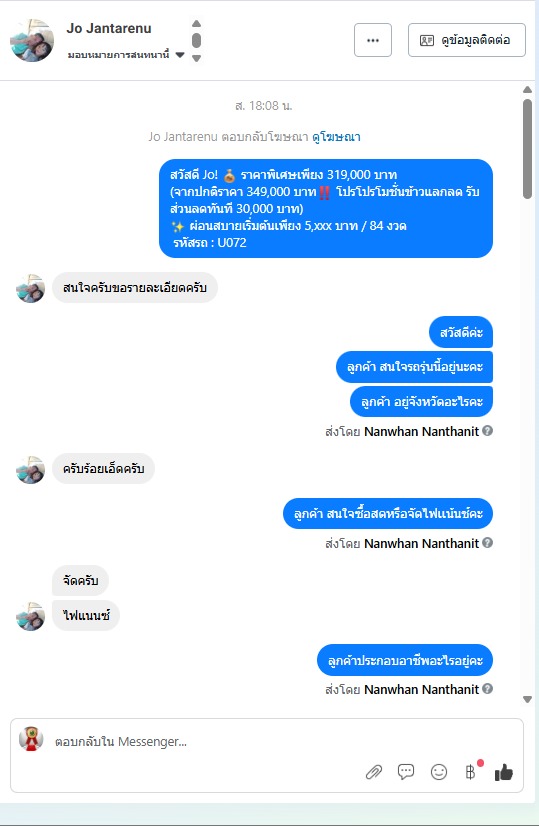
Task: Click the ดูข้อมูลติดต่อ button
Action: pos(467,40)
